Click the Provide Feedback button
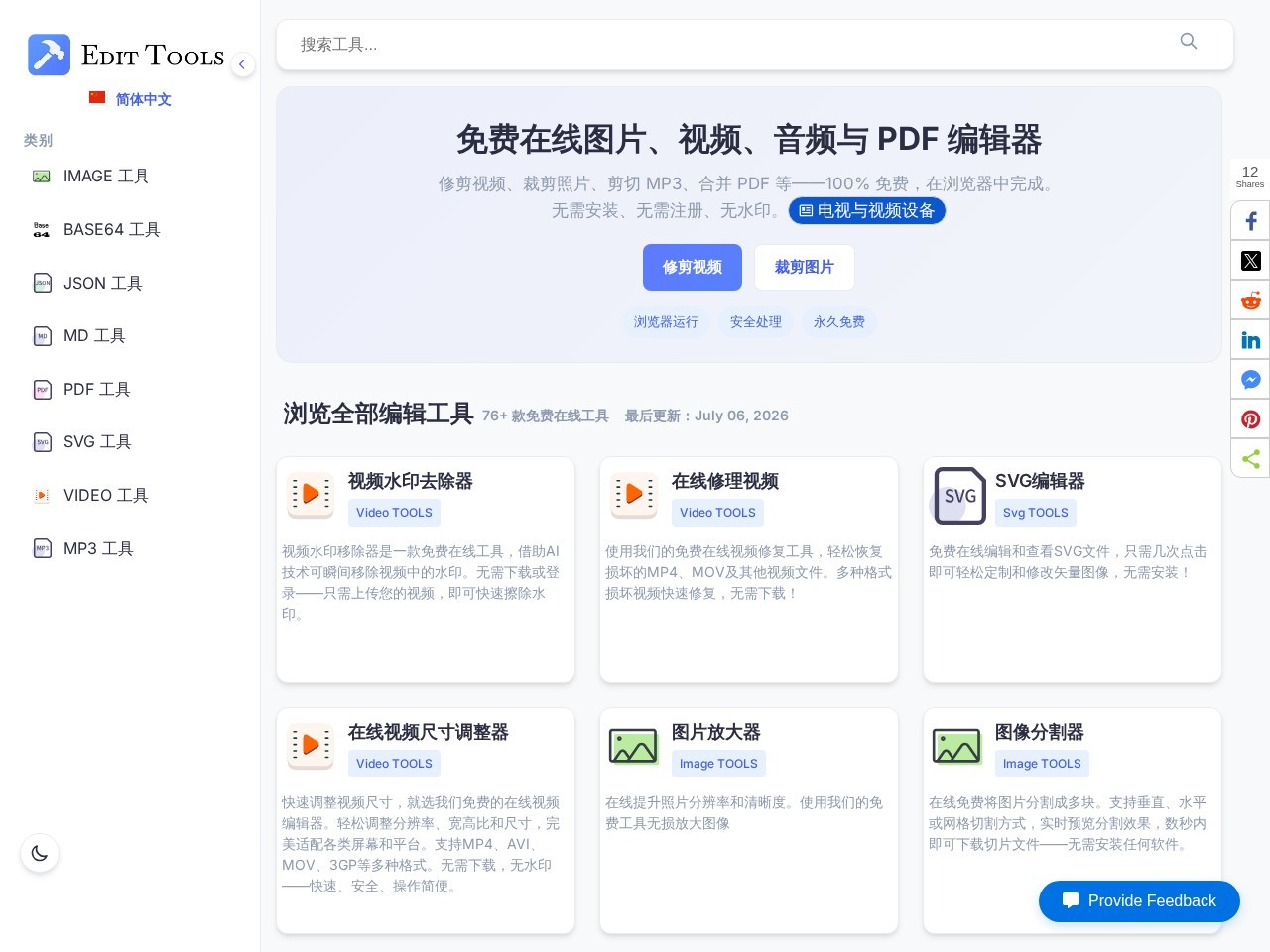The image size is (1270, 952). tap(1139, 901)
